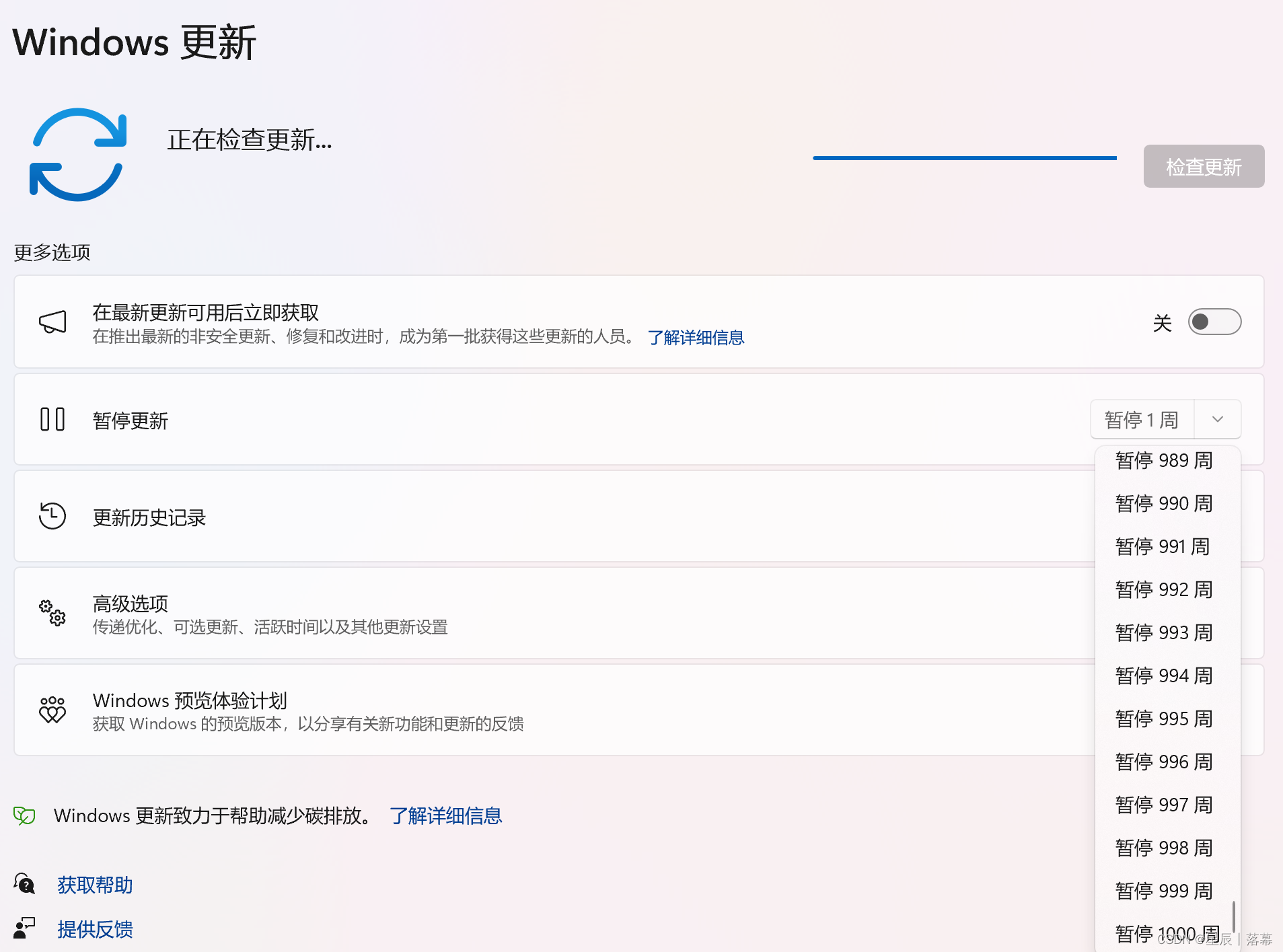Click the clock icon for 更新历史记录

click(x=52, y=516)
